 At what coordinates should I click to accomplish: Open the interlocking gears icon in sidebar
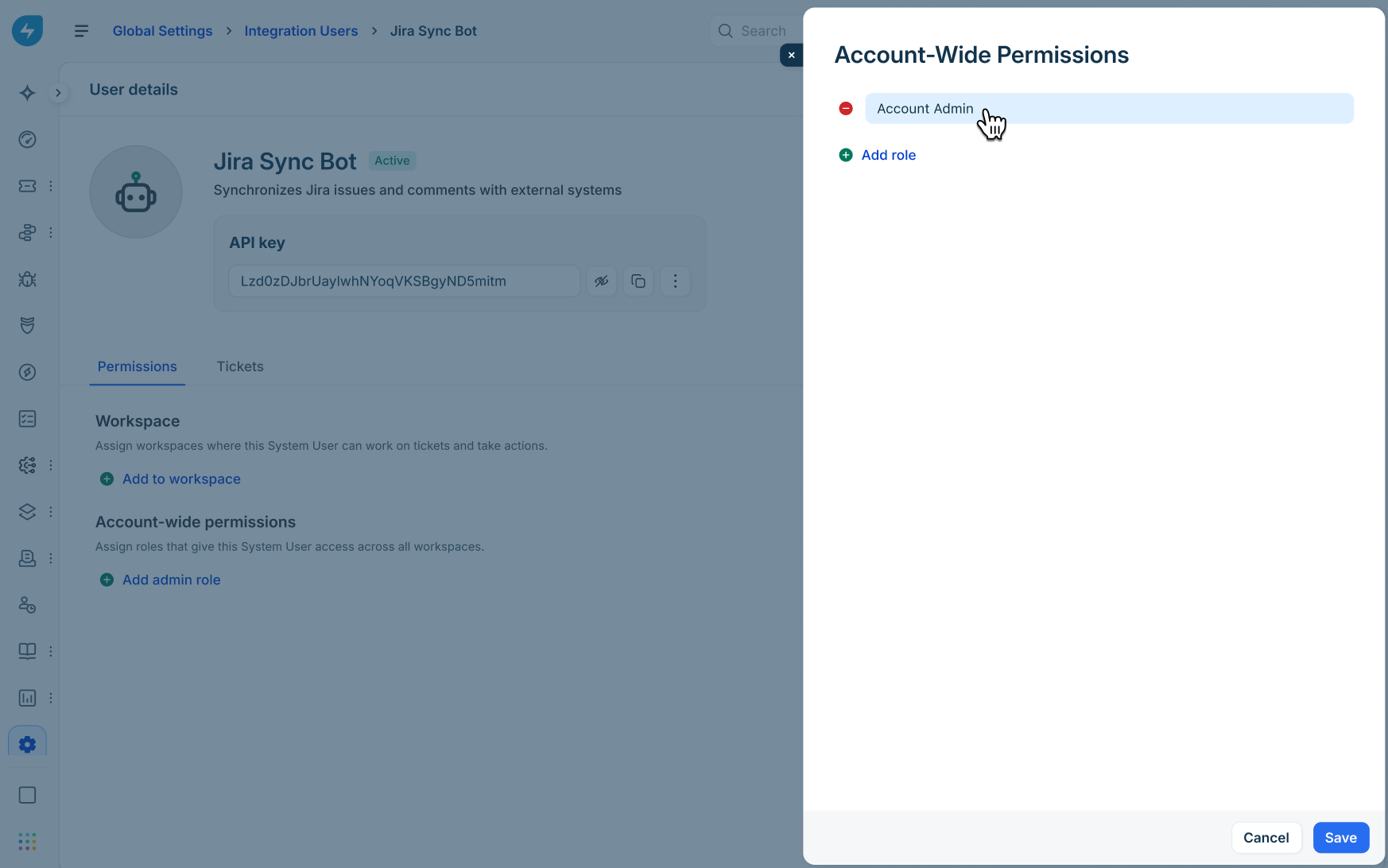coord(27,465)
